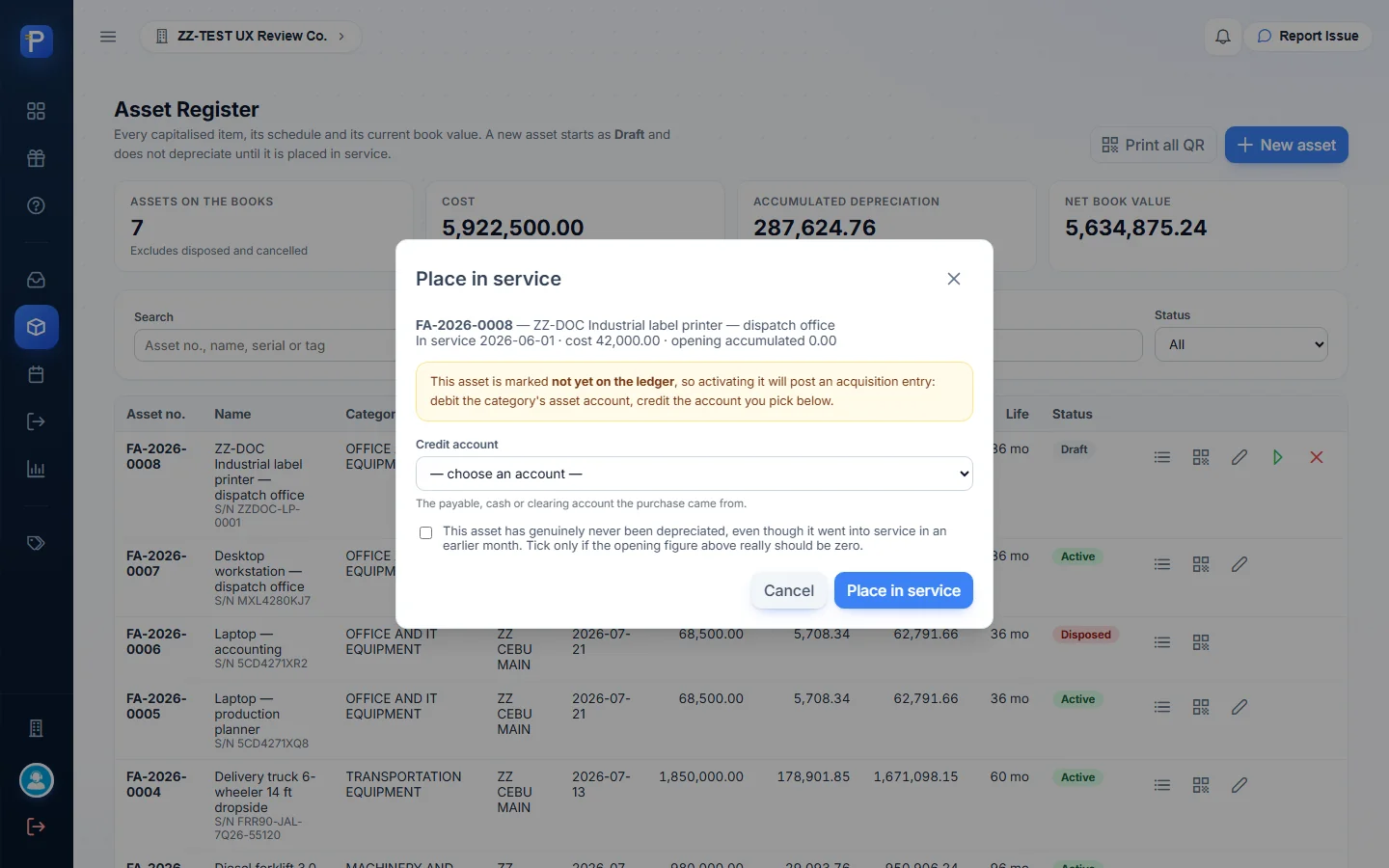Open the dashboard grid icon in sidebar
Image resolution: width=1389 pixels, height=868 pixels.
click(x=37, y=111)
